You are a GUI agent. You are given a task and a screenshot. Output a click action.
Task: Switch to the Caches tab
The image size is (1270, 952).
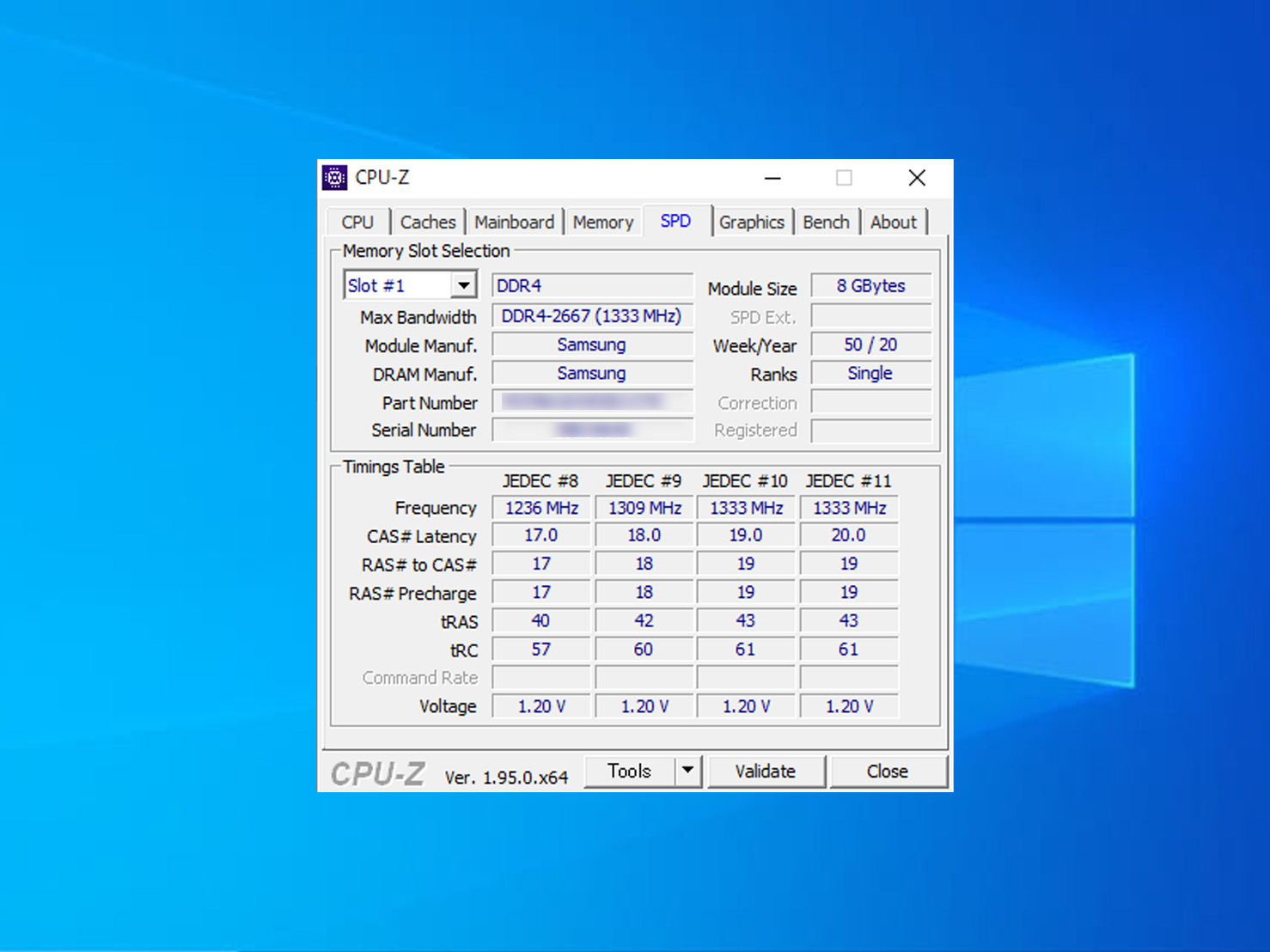point(427,222)
